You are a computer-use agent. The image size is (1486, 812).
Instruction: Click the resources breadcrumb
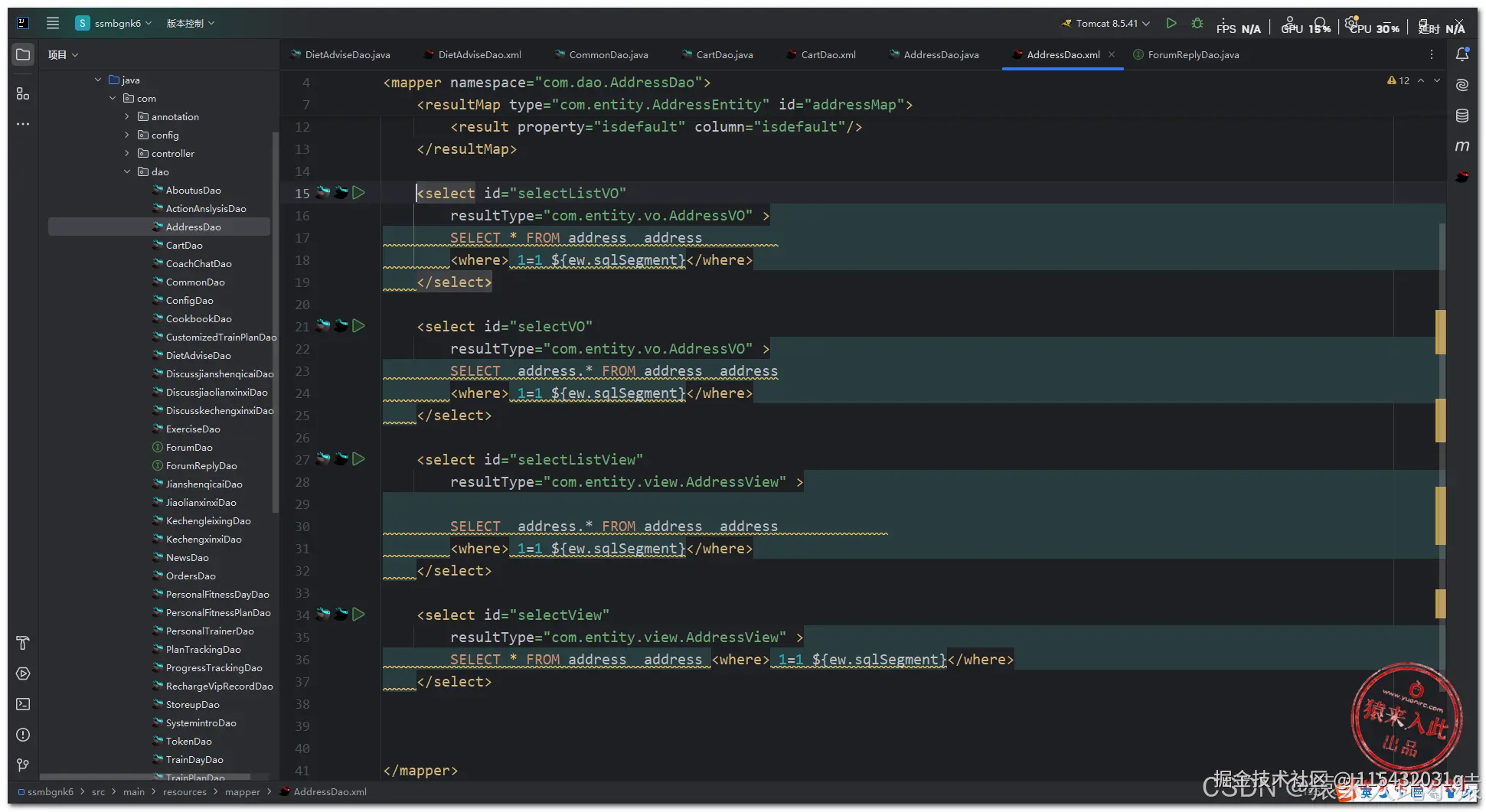tap(185, 792)
